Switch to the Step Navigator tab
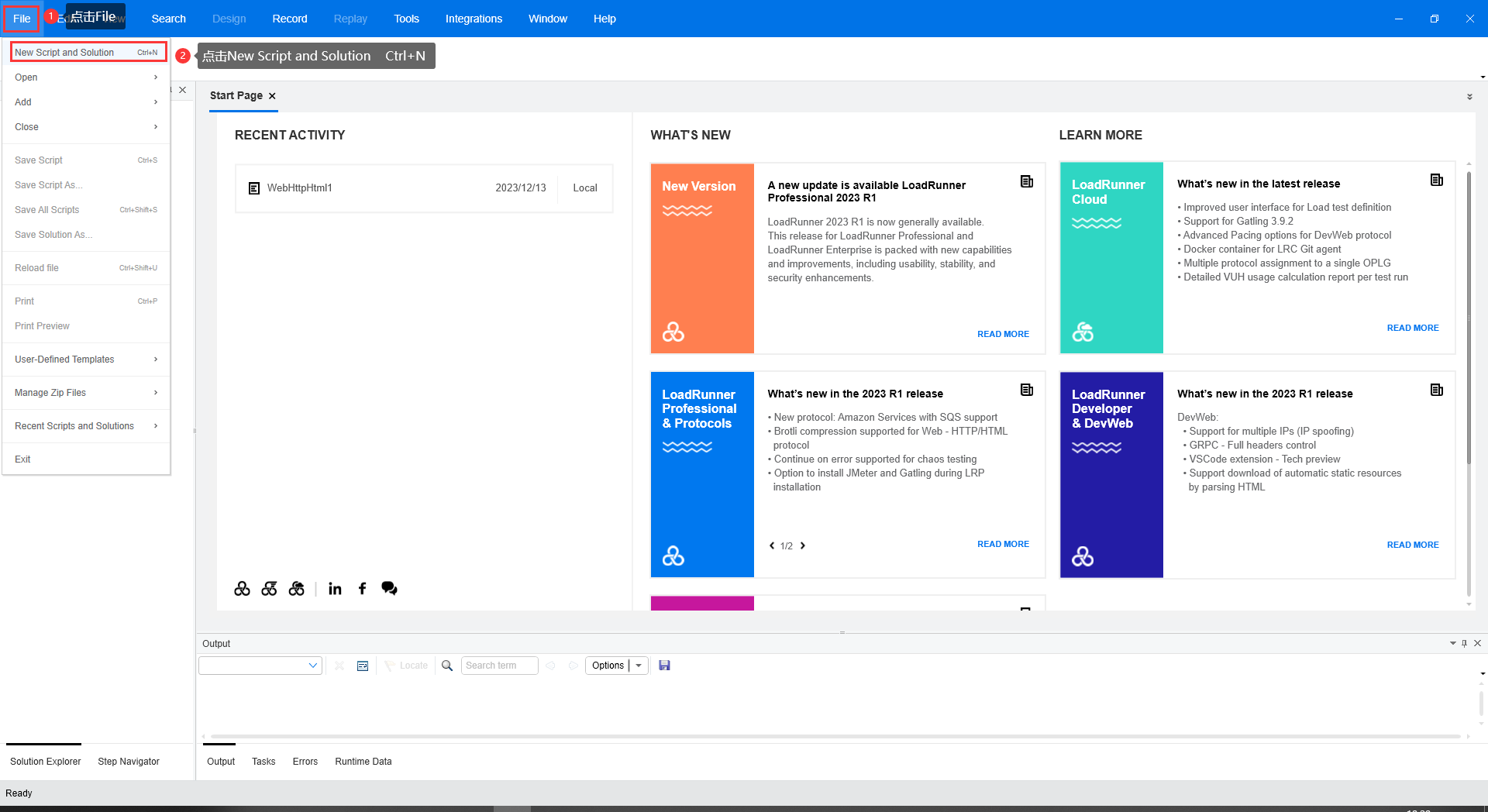Image resolution: width=1488 pixels, height=812 pixels. pos(129,762)
